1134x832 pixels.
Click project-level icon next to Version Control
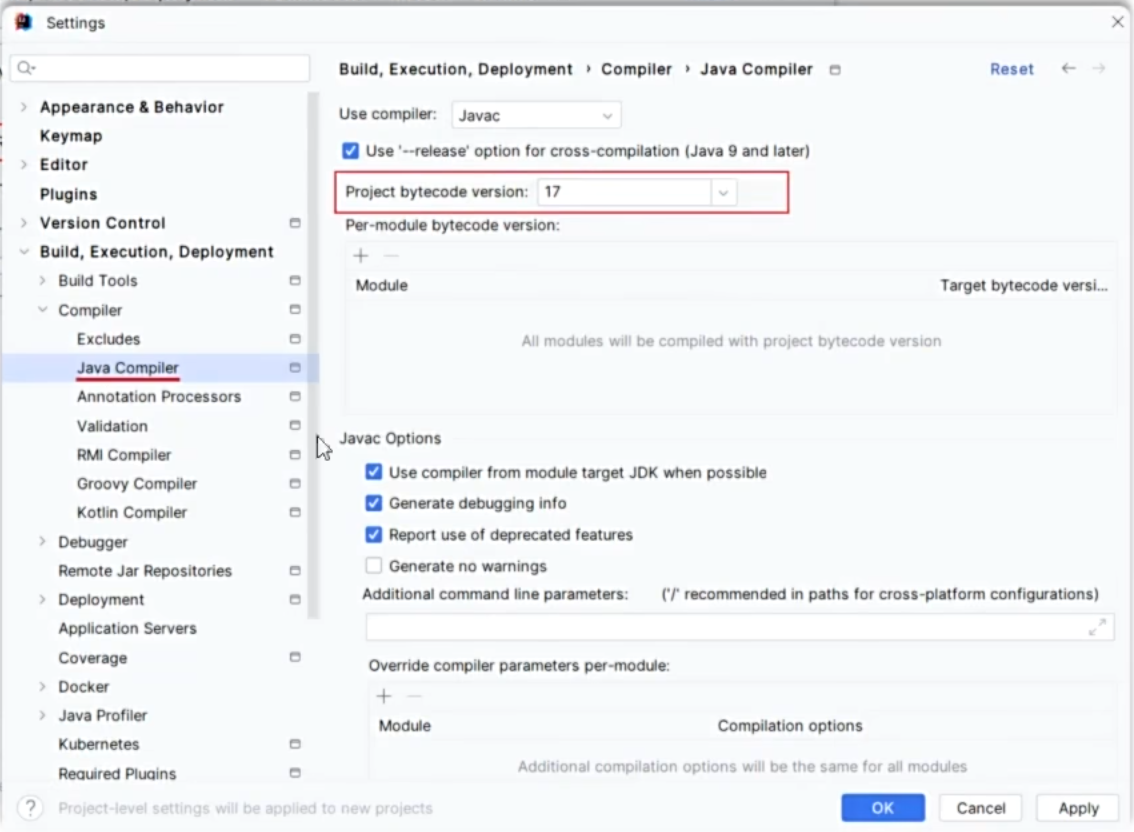point(295,223)
